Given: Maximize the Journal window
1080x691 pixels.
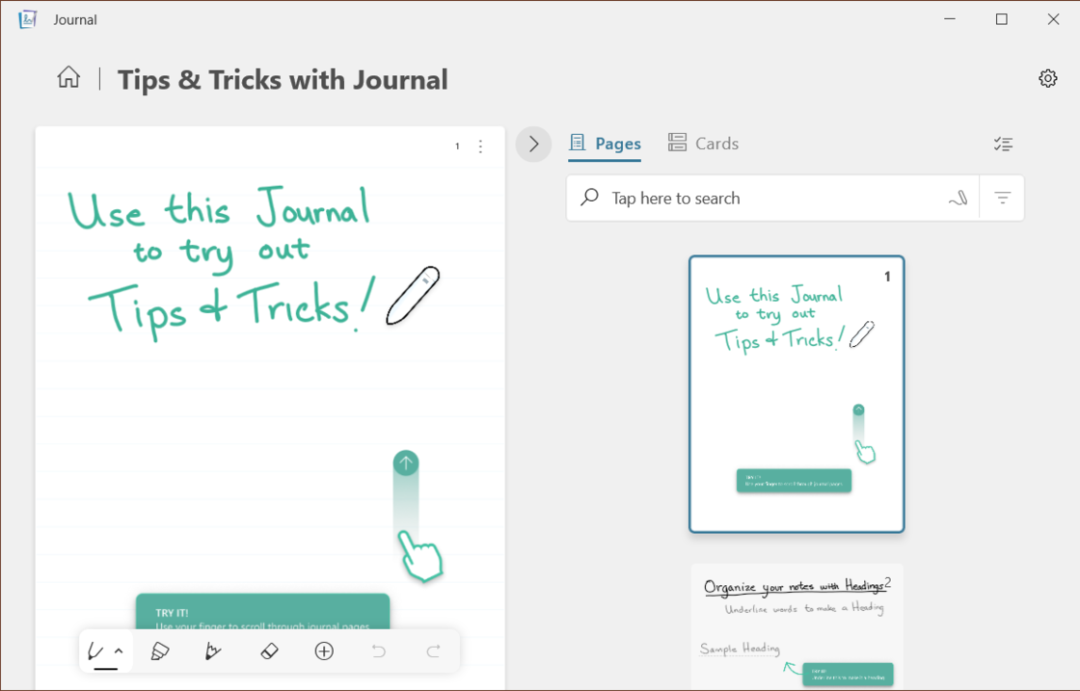Looking at the screenshot, I should [1001, 19].
